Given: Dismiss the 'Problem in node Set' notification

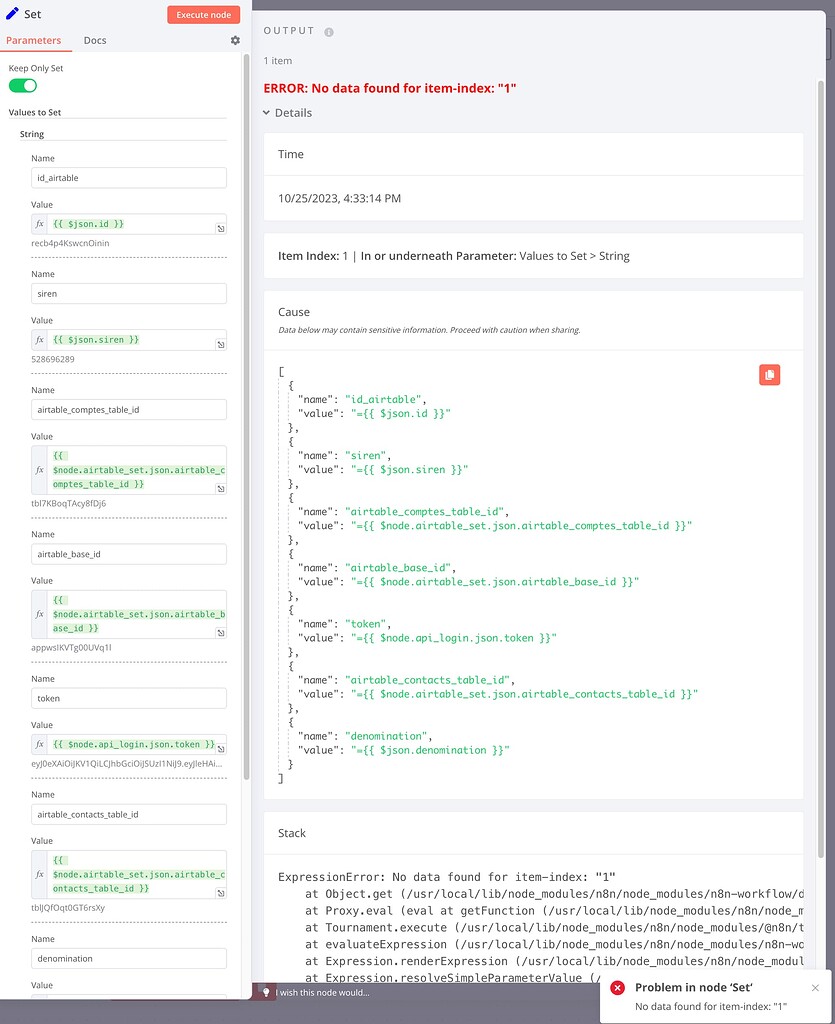Looking at the screenshot, I should click(x=815, y=988).
